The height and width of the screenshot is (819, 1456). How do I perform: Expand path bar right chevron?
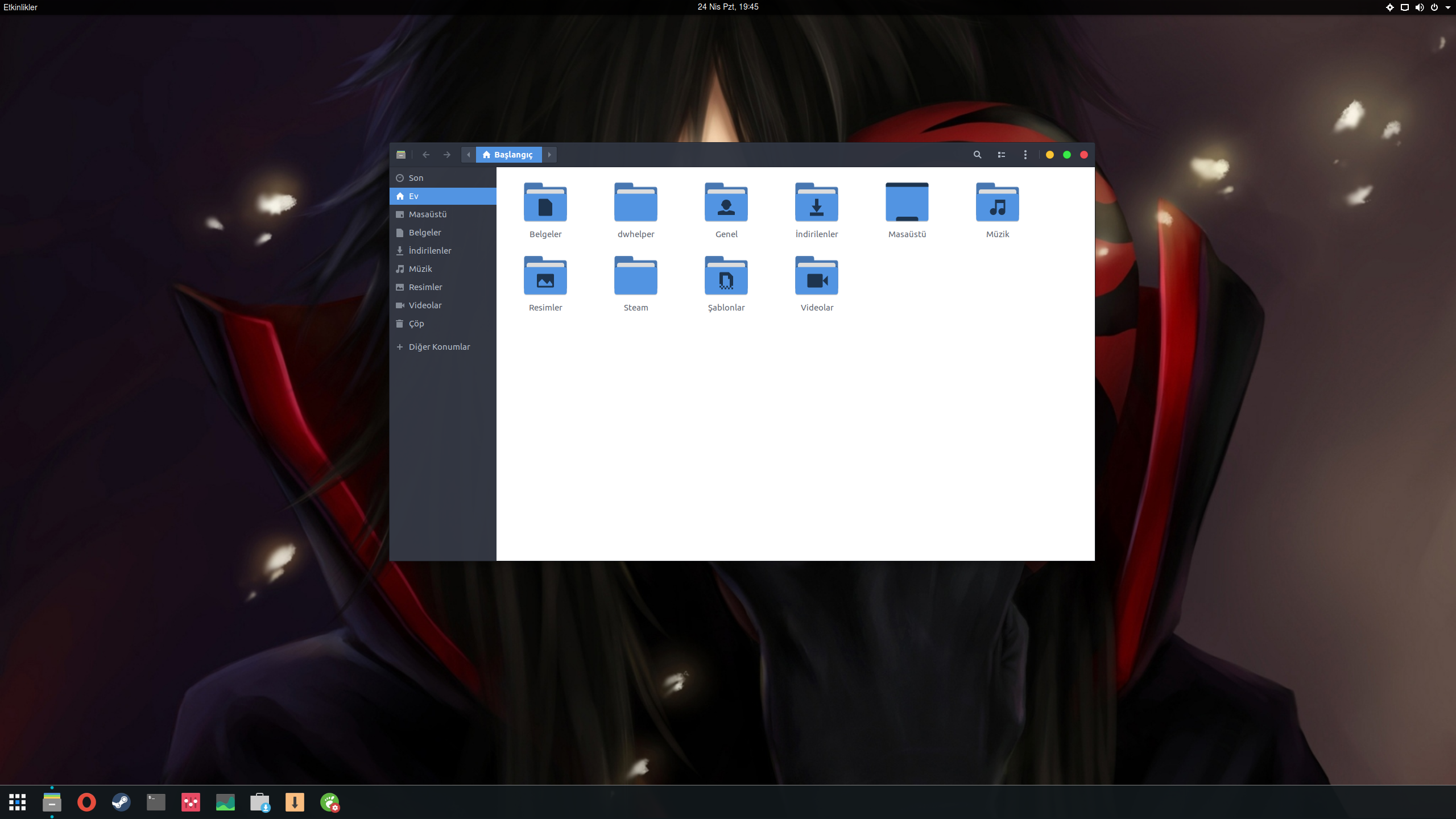[549, 155]
